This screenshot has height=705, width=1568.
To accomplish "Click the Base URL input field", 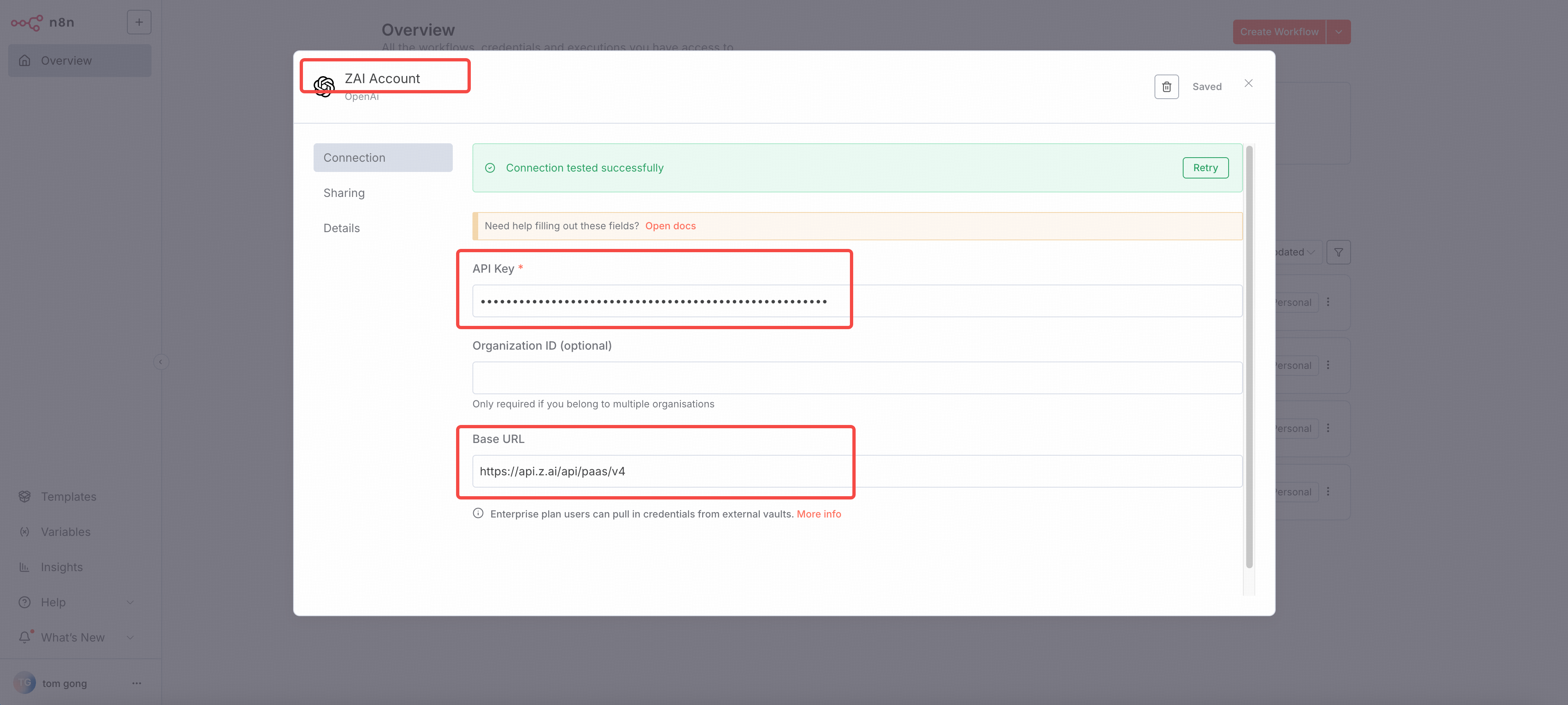I will click(856, 471).
